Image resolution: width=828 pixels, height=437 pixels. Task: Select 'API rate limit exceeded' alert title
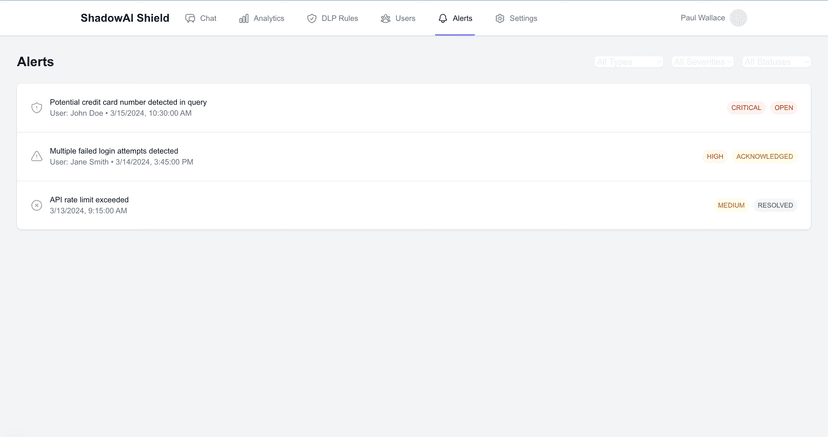[89, 200]
